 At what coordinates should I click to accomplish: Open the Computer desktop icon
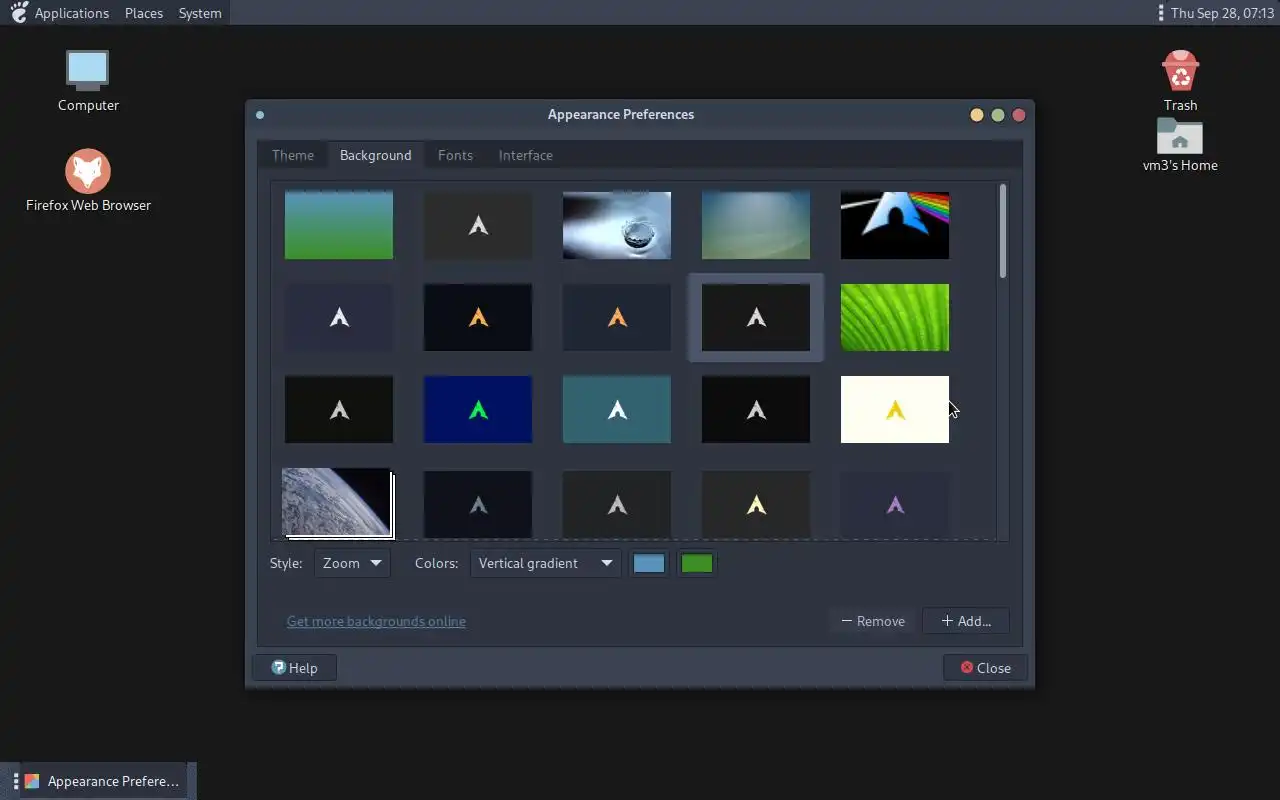[x=88, y=80]
